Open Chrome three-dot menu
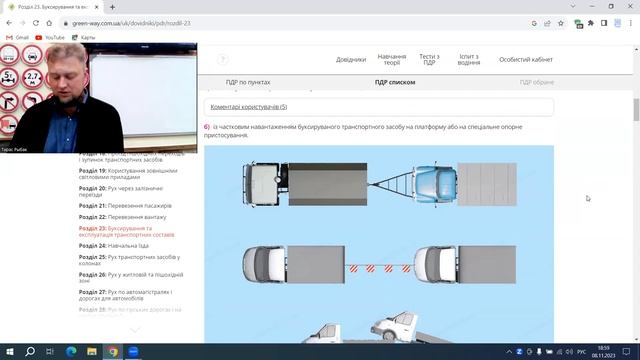This screenshot has width=640, height=360. 631,23
